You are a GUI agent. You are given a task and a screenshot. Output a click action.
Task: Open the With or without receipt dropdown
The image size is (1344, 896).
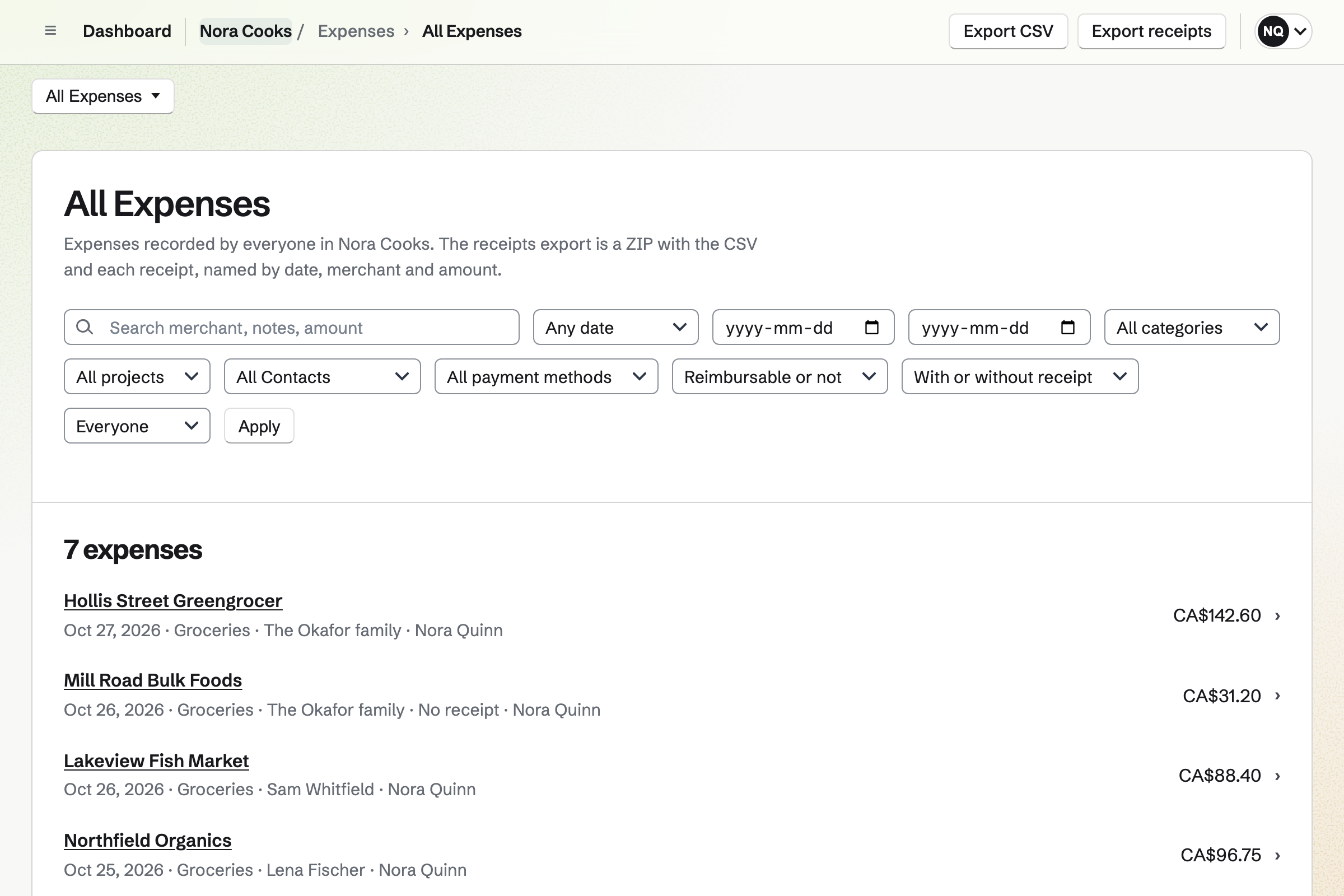click(1019, 376)
